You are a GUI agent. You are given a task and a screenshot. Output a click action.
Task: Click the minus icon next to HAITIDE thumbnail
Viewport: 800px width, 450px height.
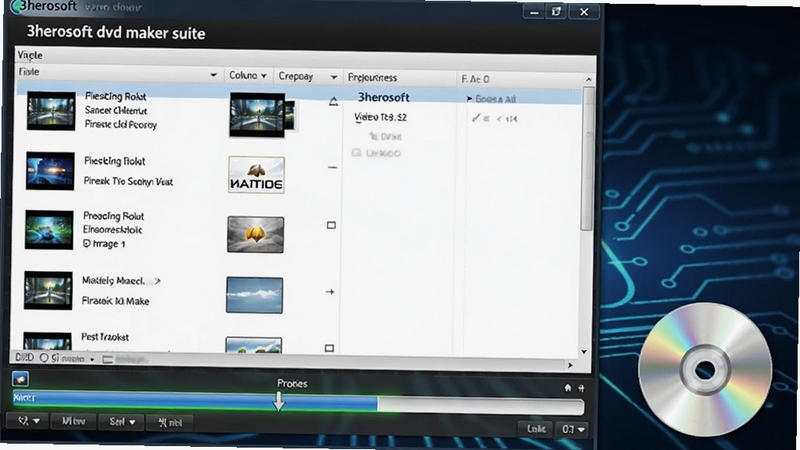(332, 167)
